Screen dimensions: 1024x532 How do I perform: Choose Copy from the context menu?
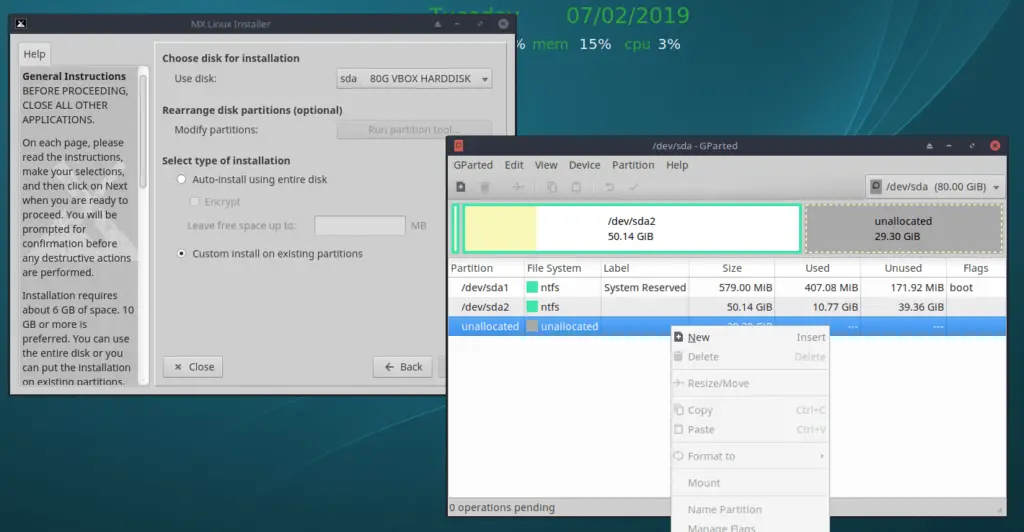click(x=749, y=410)
